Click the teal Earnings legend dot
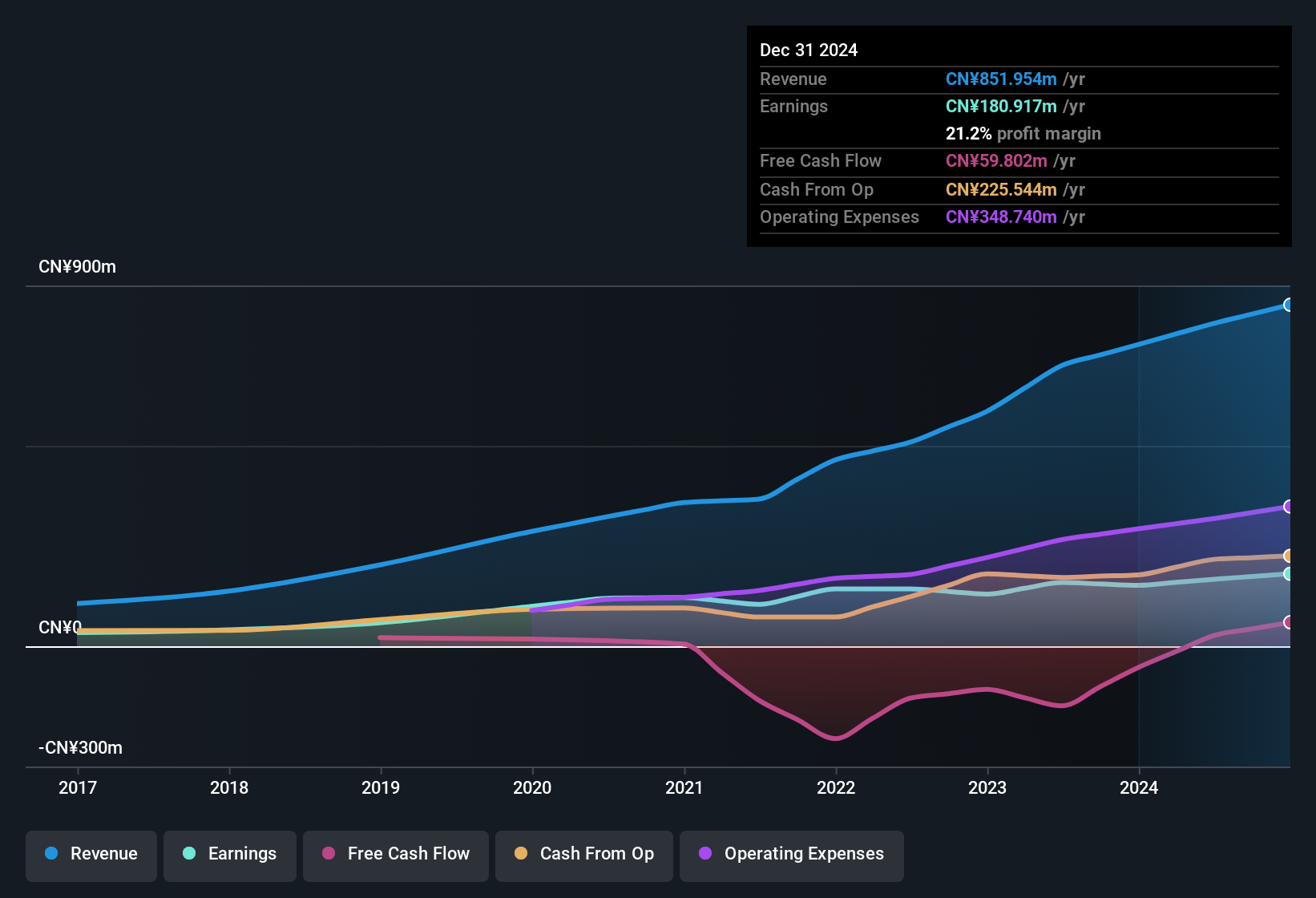The image size is (1316, 898). pyautogui.click(x=189, y=853)
